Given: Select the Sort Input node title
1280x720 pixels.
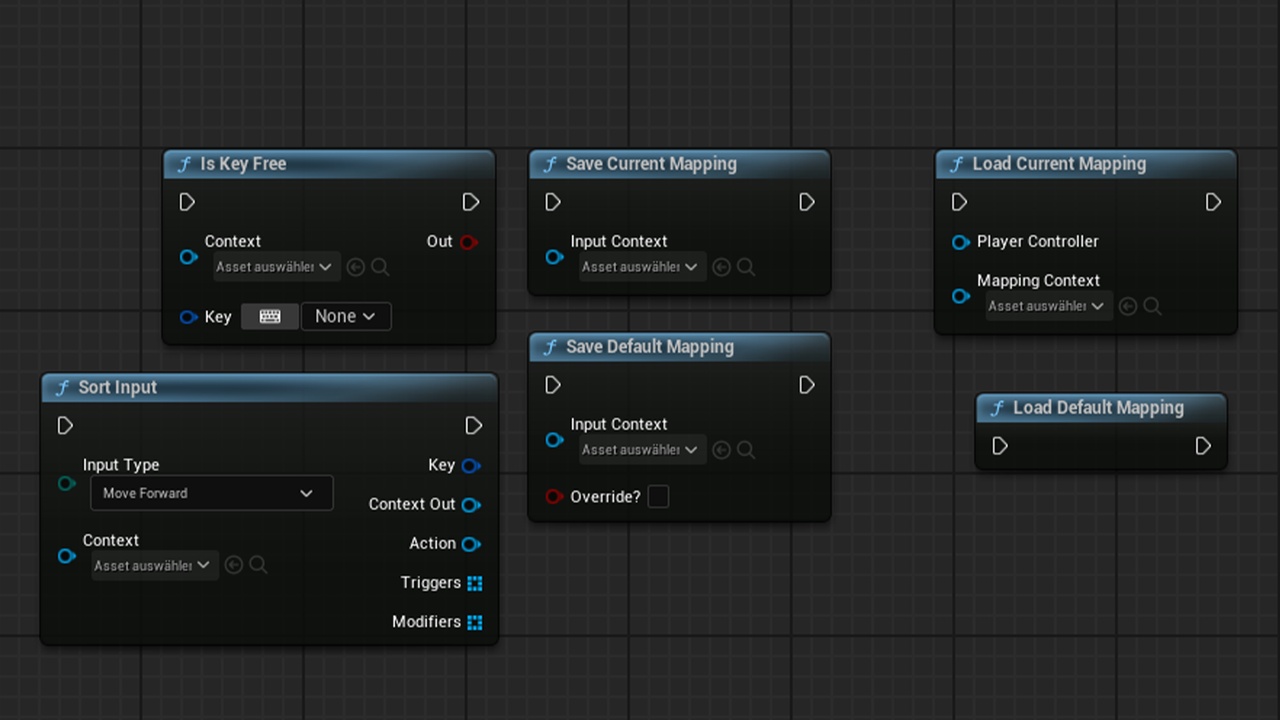Looking at the screenshot, I should click(x=117, y=387).
